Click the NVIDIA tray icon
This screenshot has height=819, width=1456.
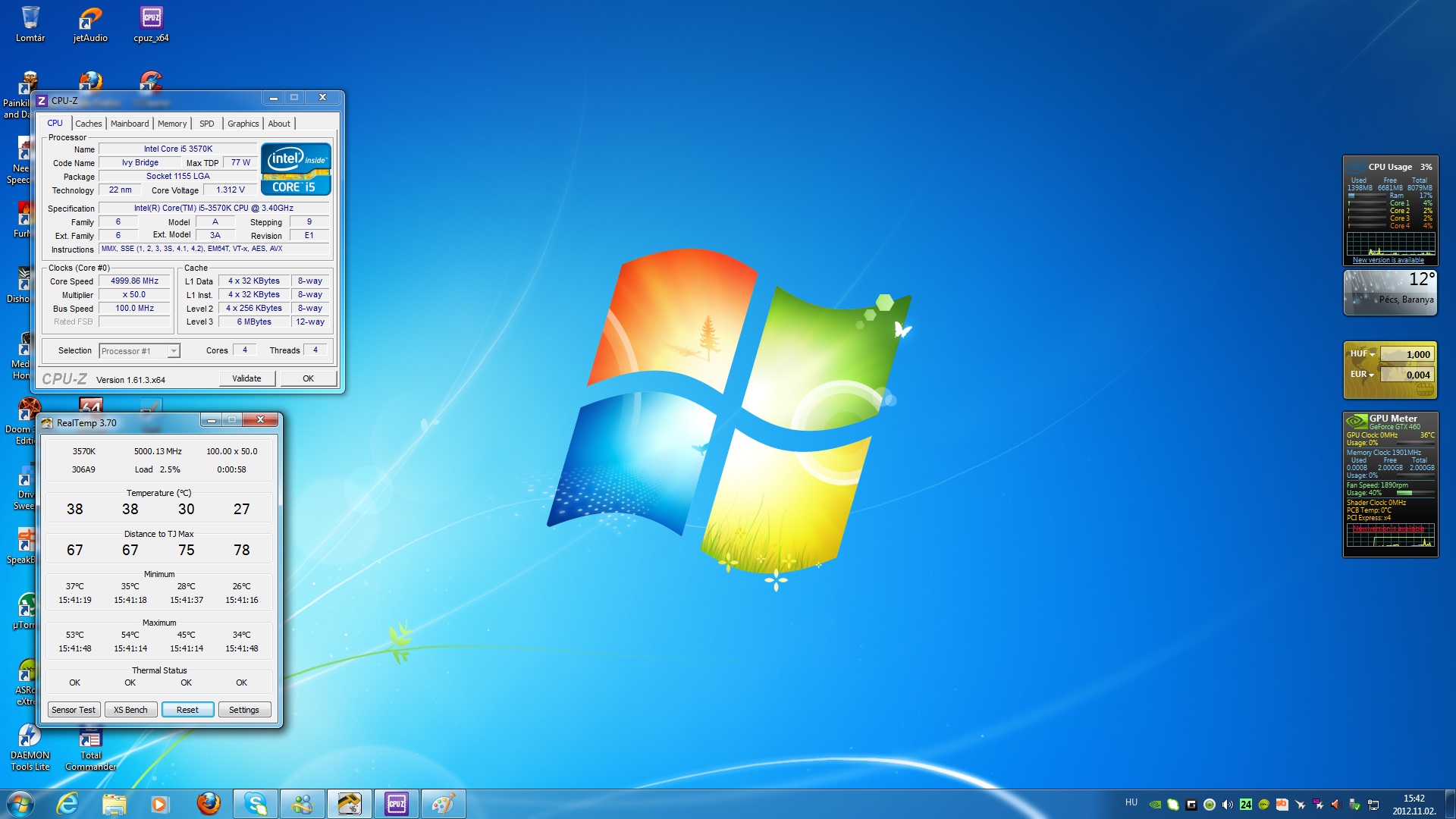click(x=1155, y=805)
